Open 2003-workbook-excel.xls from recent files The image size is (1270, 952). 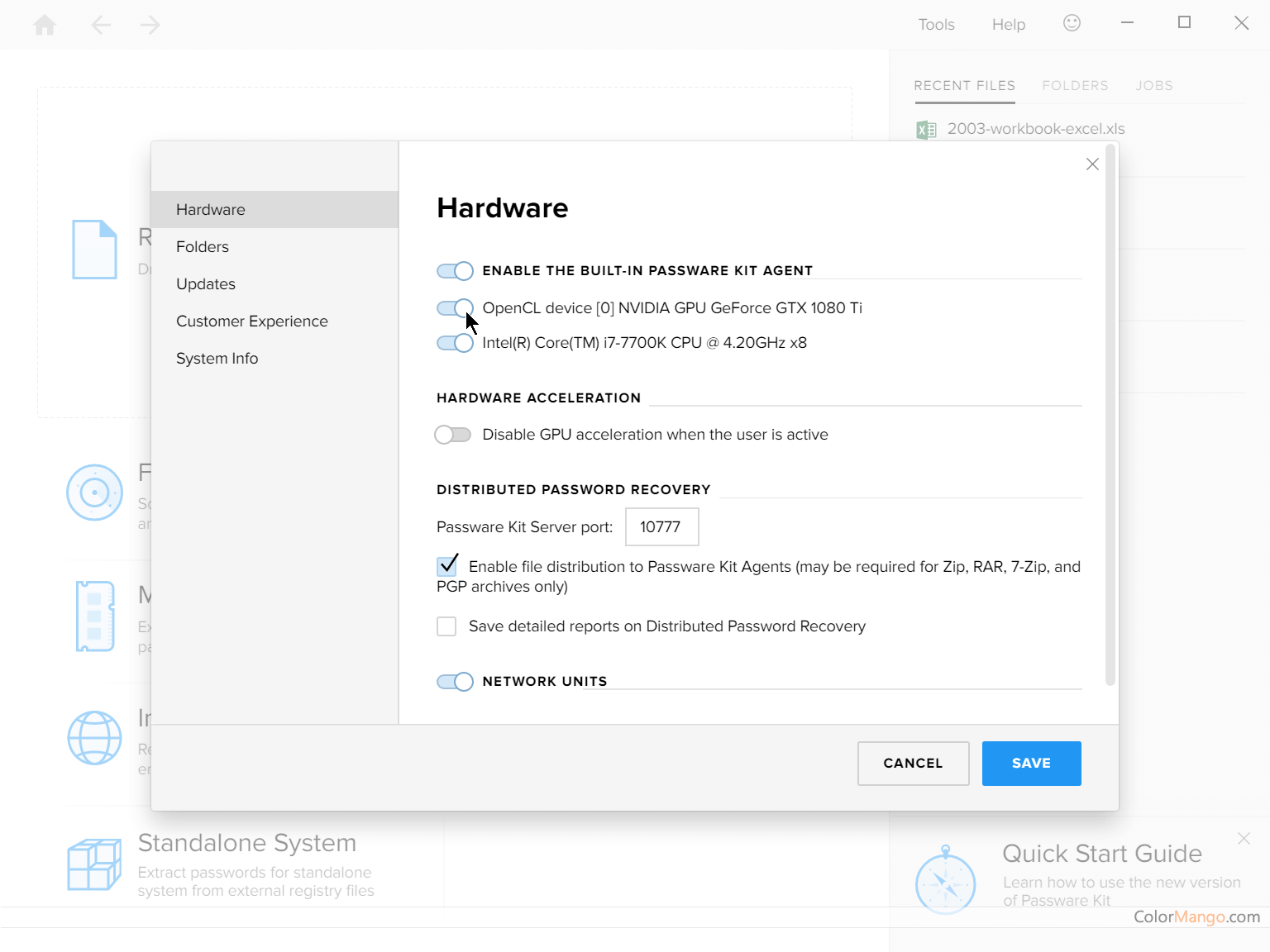click(1036, 129)
